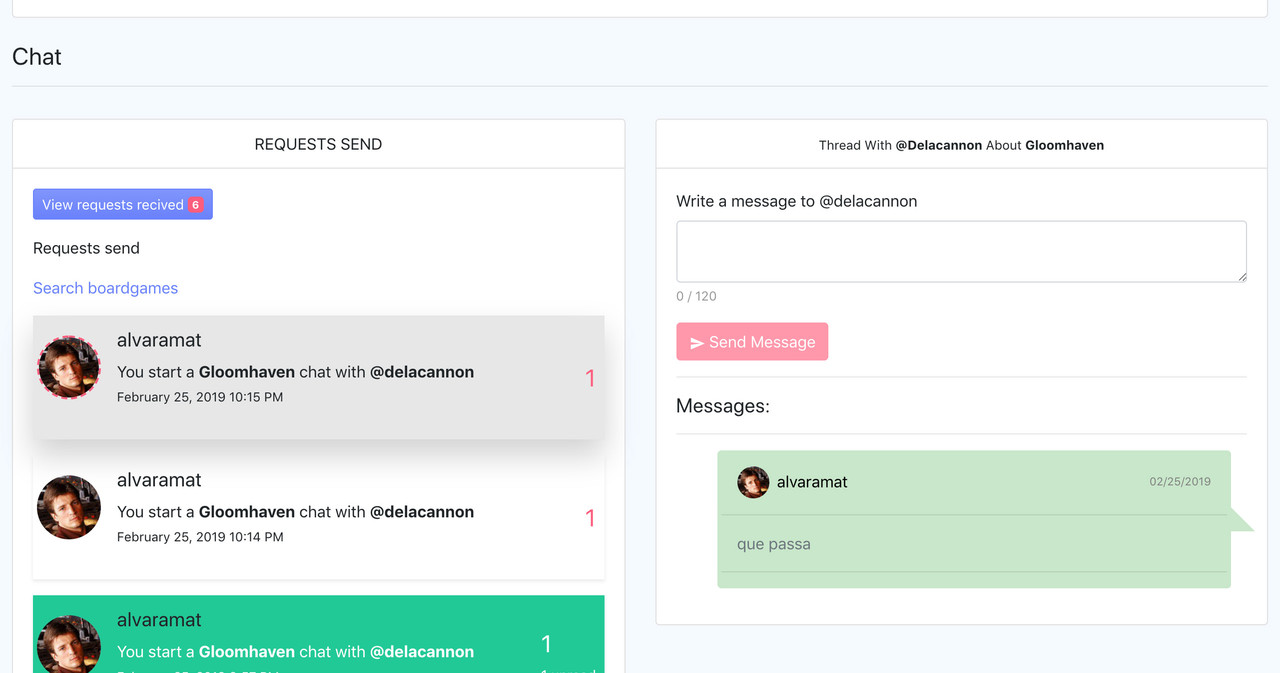Viewport: 1280px width, 673px height.
Task: Click Gloomhaven in the thread header
Action: [1065, 145]
